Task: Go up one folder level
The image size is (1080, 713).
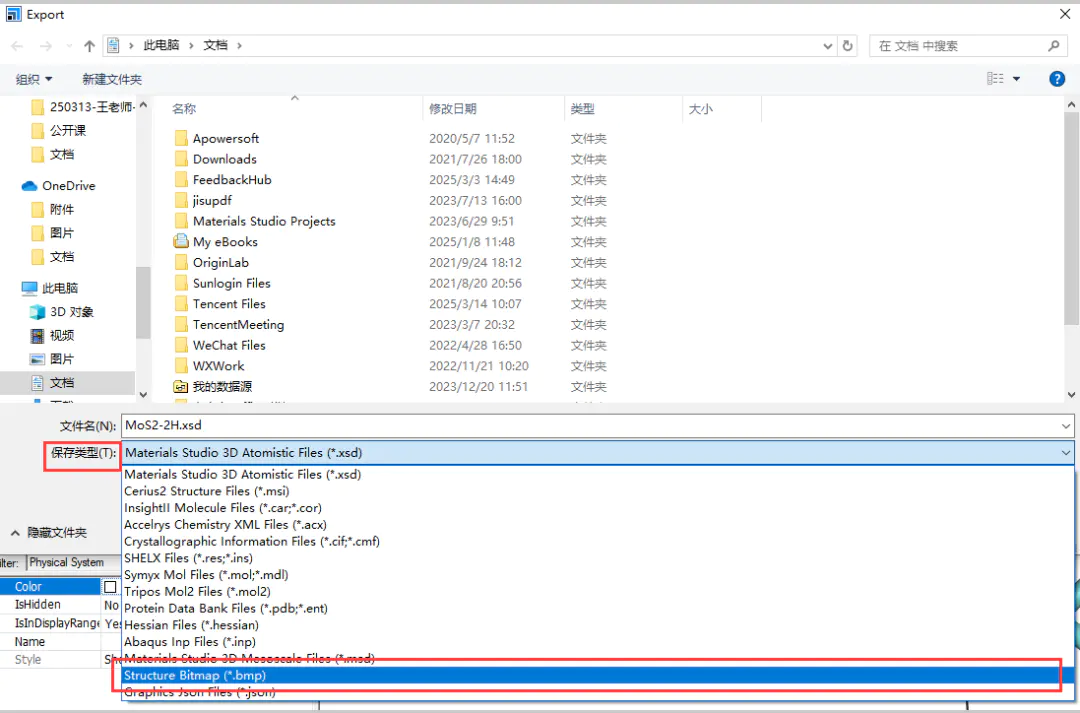Action: coord(90,46)
